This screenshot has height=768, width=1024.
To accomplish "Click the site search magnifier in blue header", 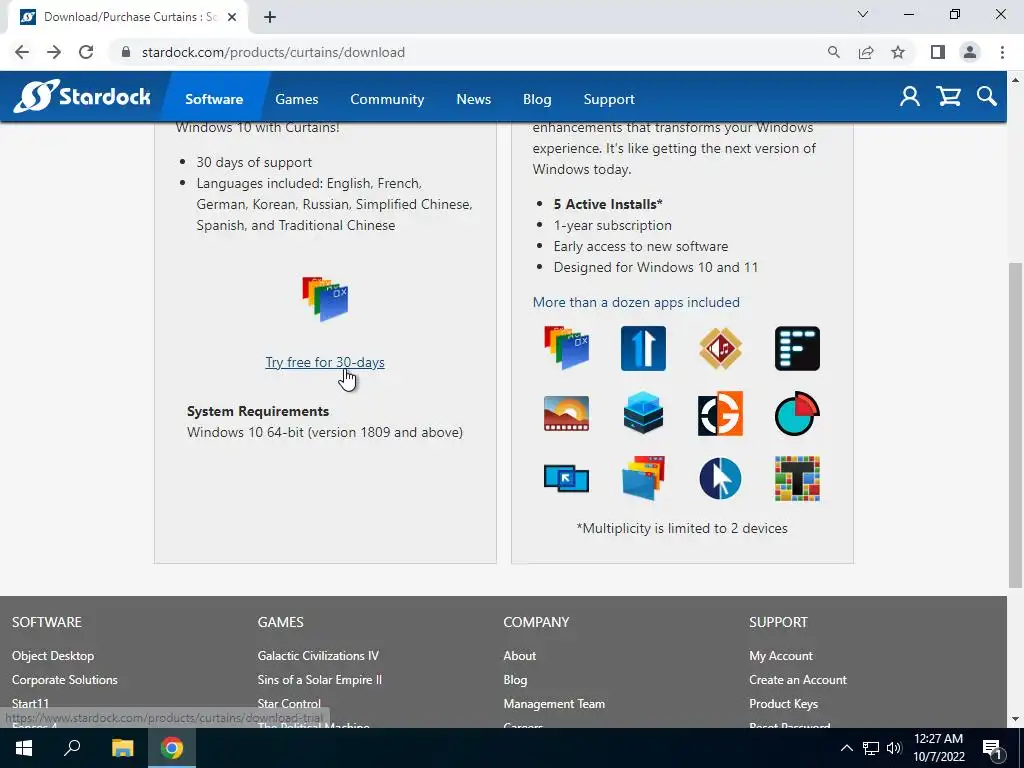I will 987,97.
